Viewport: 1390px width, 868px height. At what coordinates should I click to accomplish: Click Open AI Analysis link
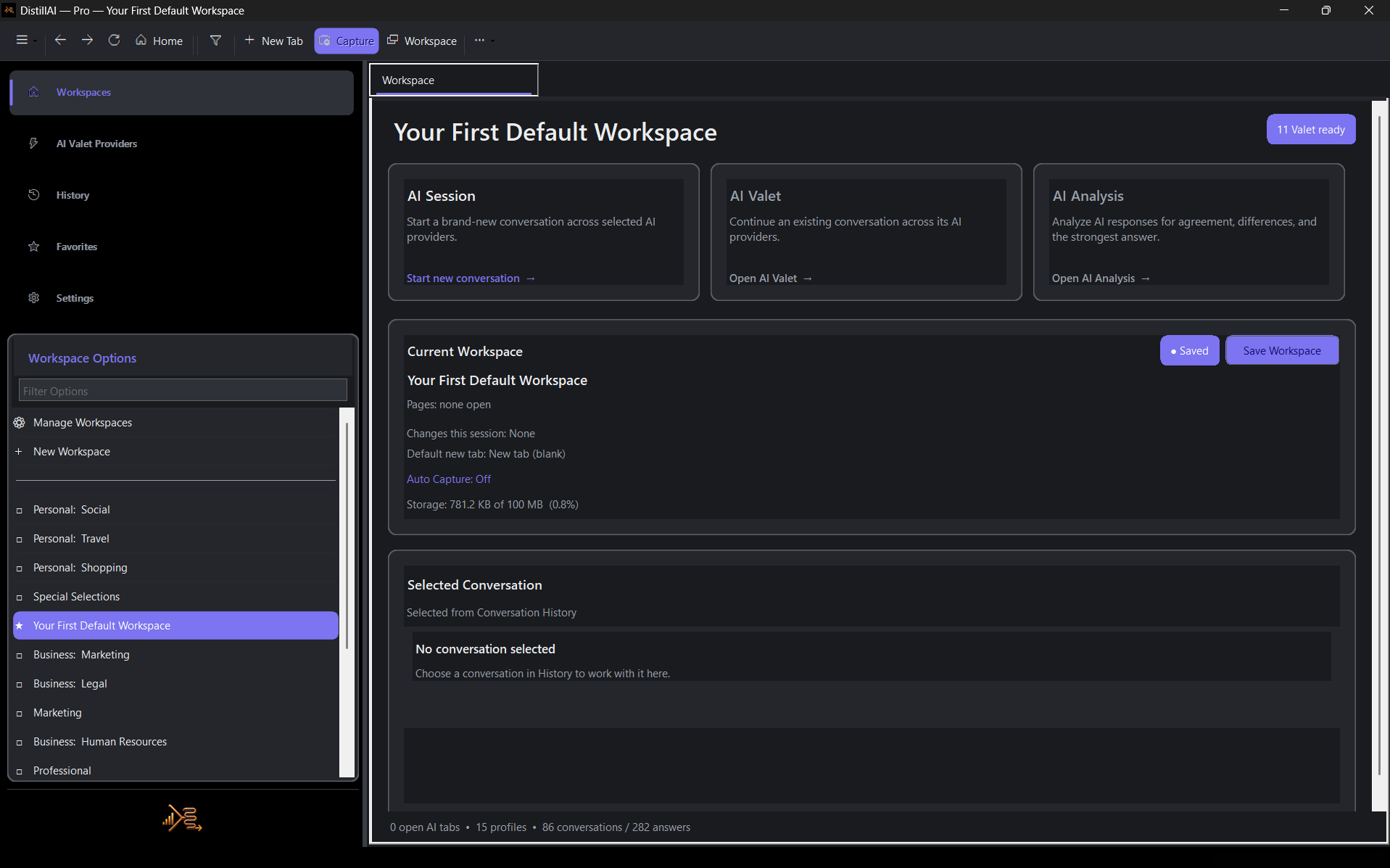pos(1101,278)
